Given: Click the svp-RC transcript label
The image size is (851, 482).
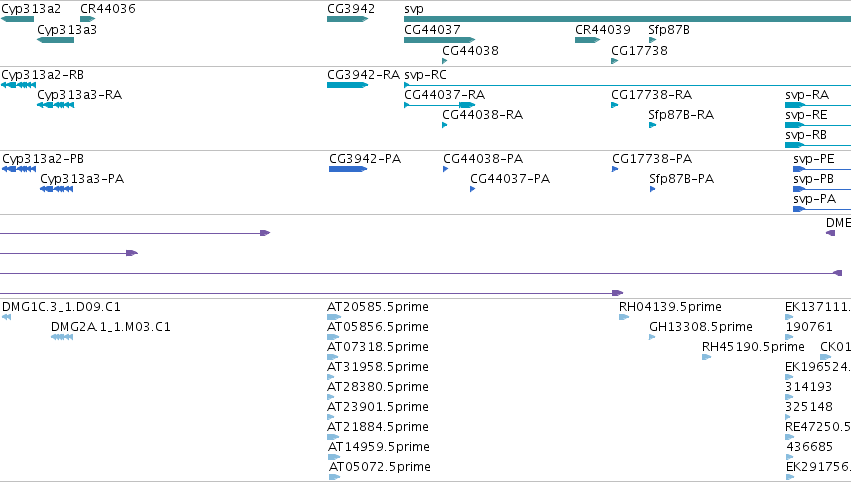Looking at the screenshot, I should [426, 75].
